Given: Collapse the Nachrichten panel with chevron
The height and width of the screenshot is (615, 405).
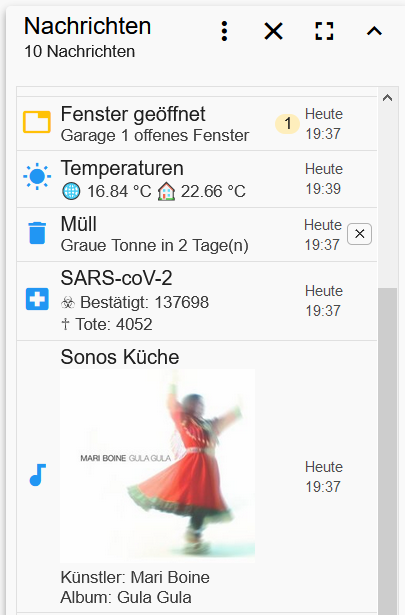Looking at the screenshot, I should [374, 31].
